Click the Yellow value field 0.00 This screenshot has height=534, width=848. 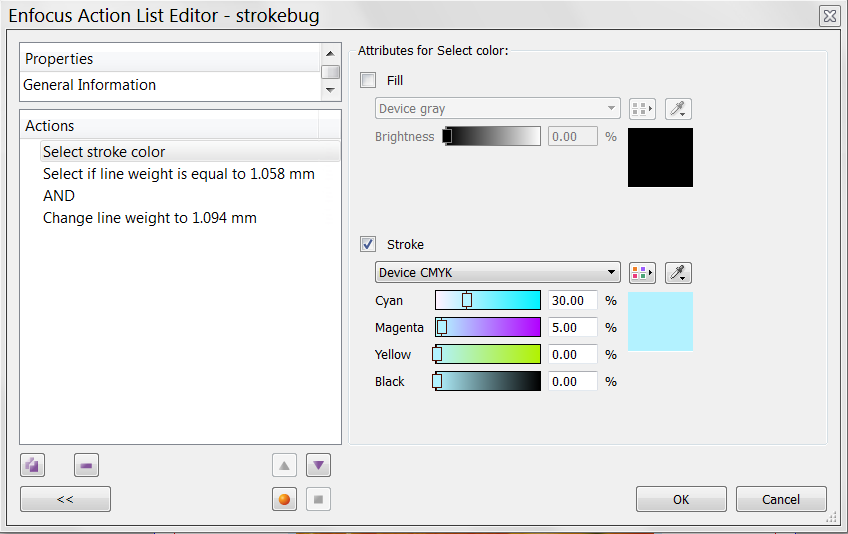[573, 354]
